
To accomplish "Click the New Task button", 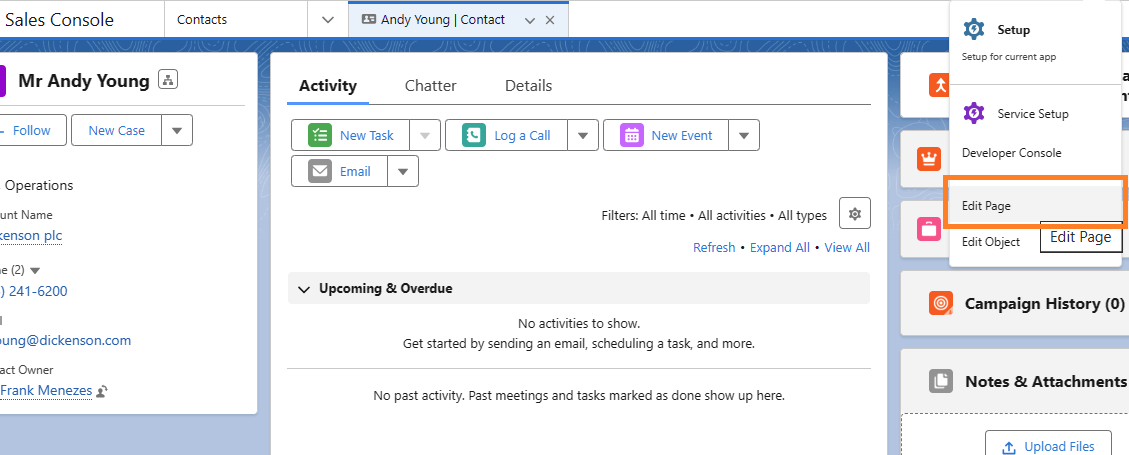I will coord(351,135).
